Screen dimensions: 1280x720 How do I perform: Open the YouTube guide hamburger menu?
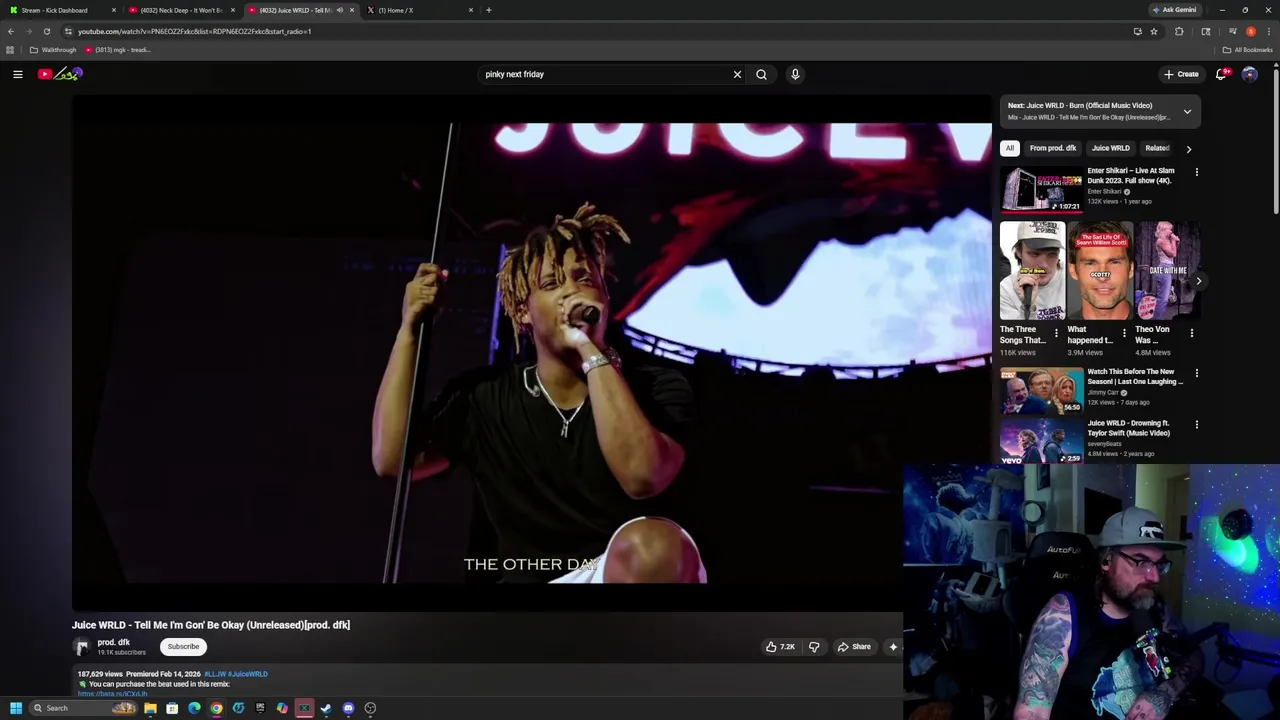[18, 74]
